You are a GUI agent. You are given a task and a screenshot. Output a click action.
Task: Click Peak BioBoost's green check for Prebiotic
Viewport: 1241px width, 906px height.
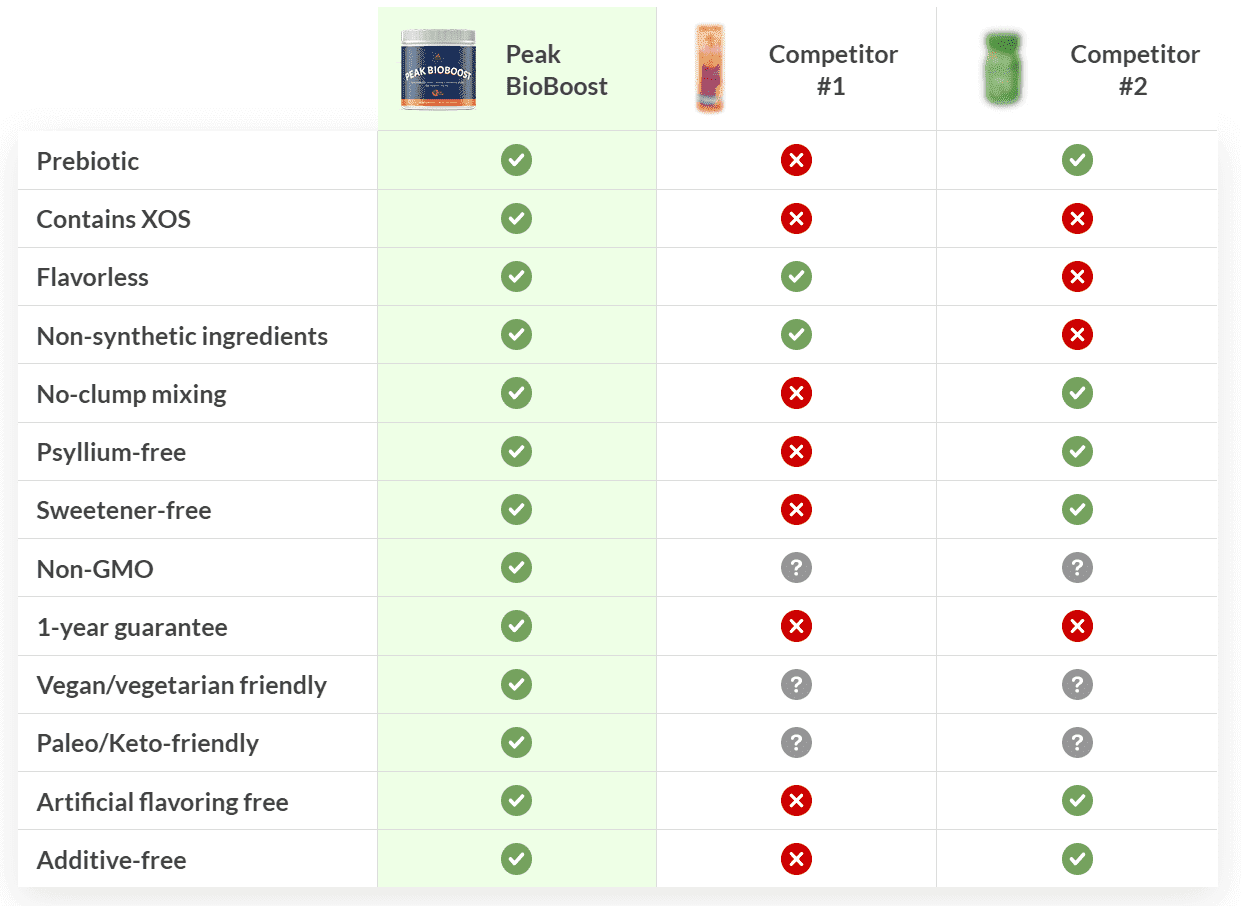[516, 160]
